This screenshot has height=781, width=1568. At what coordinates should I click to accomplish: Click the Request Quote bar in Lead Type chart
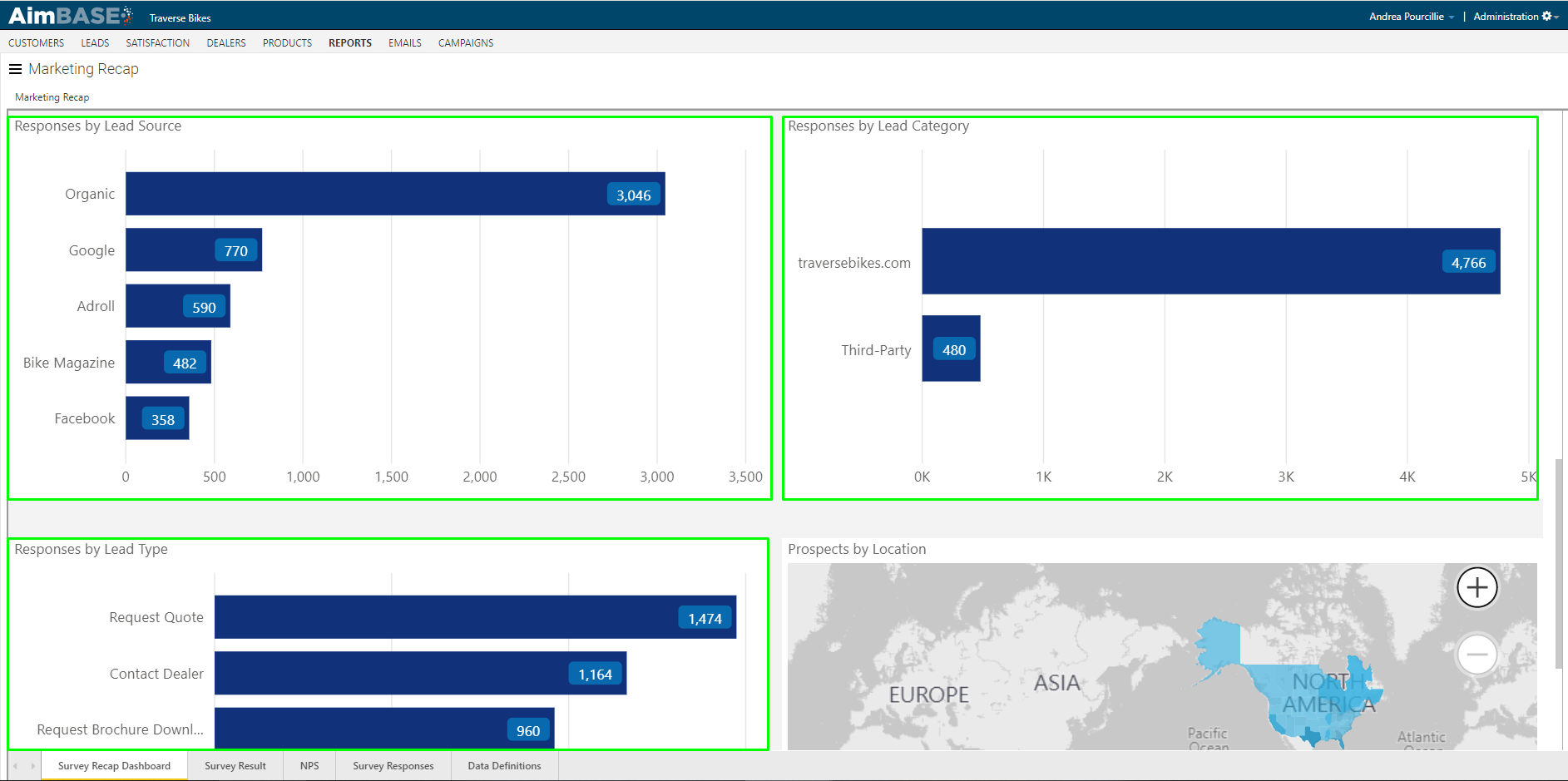tap(474, 617)
